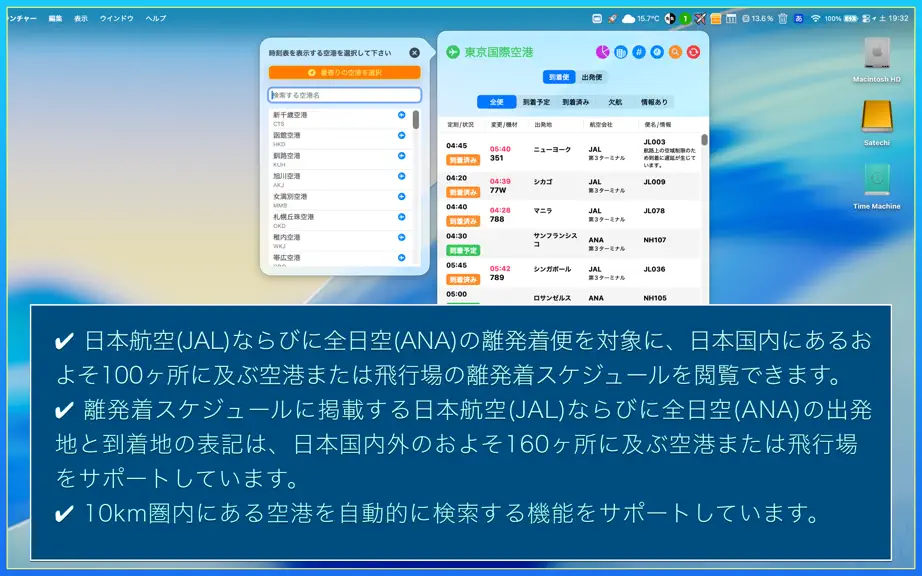This screenshot has width=922, height=576.
Task: Click the green airplane icon beside 東京国際空港
Action: 453,52
